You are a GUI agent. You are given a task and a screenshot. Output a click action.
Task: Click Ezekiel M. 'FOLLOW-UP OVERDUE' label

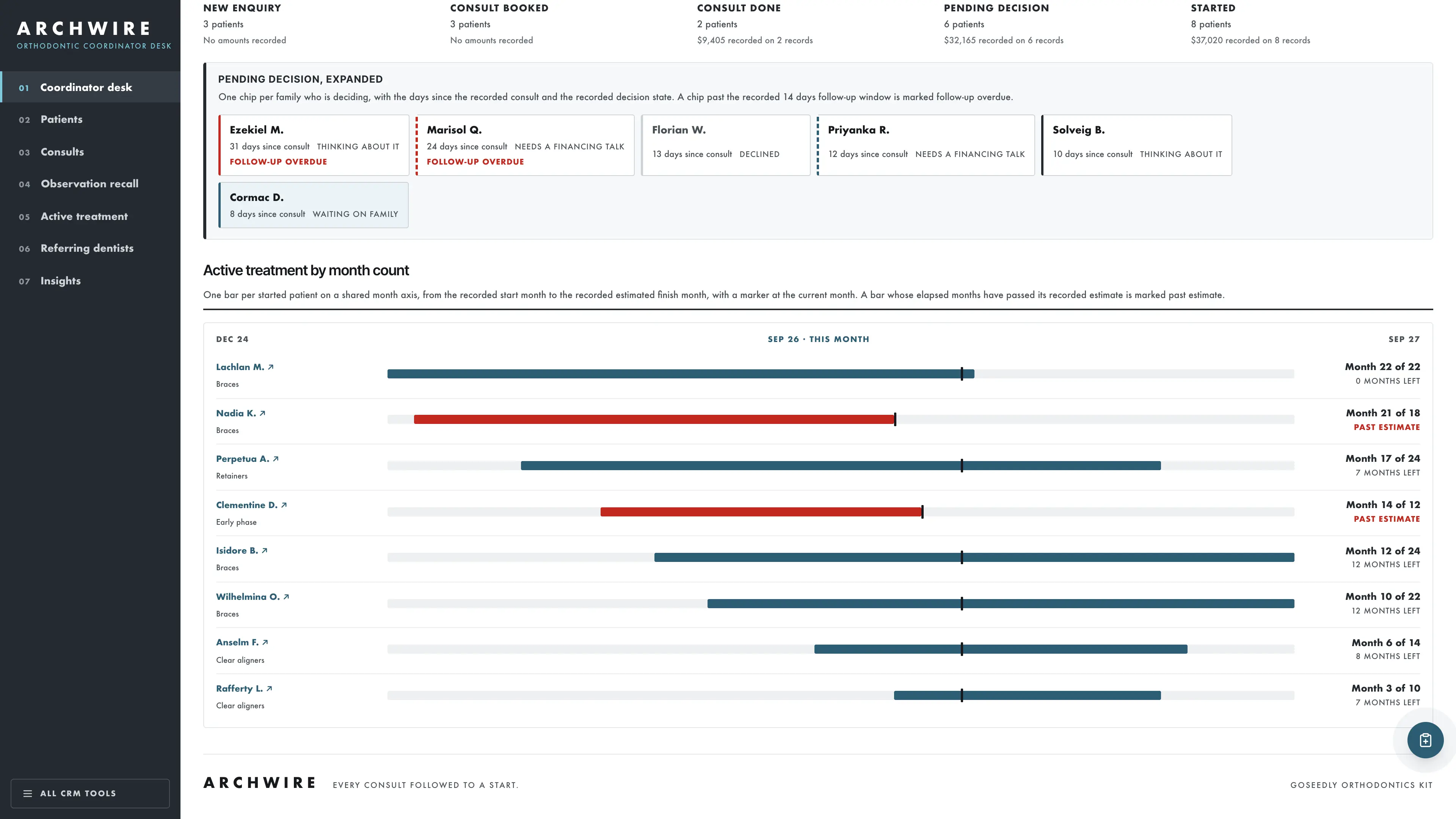pyautogui.click(x=278, y=162)
